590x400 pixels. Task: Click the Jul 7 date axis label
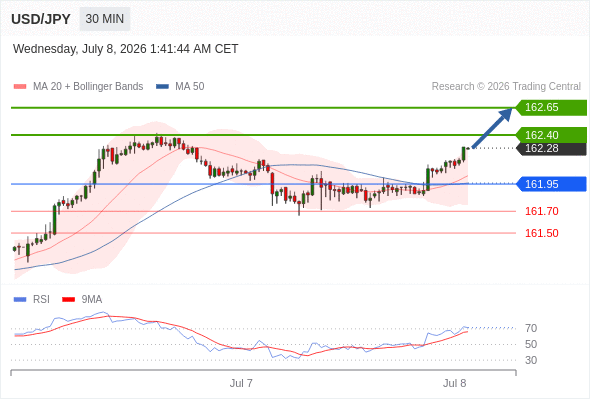241,383
